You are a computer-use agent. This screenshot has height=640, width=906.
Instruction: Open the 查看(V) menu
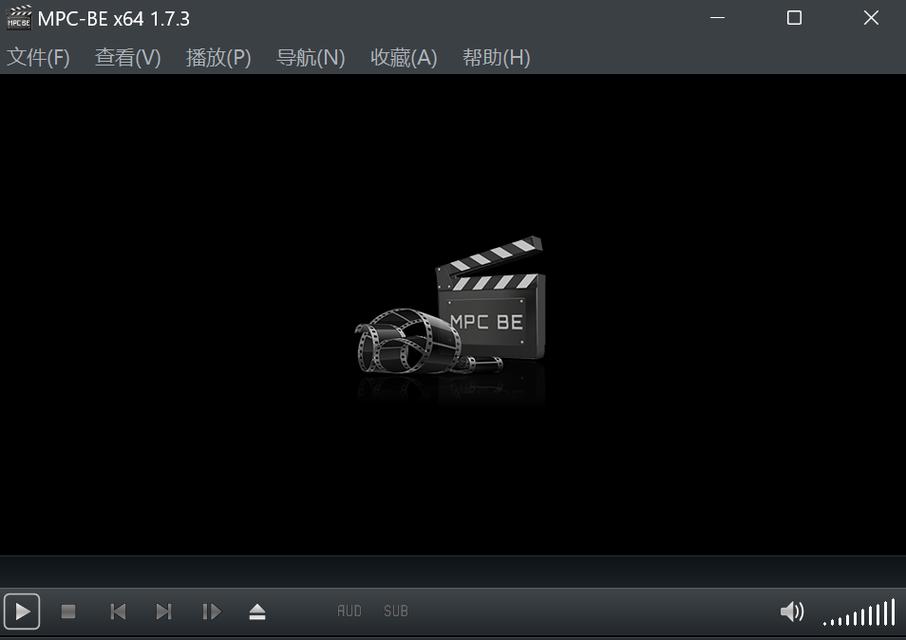point(128,58)
